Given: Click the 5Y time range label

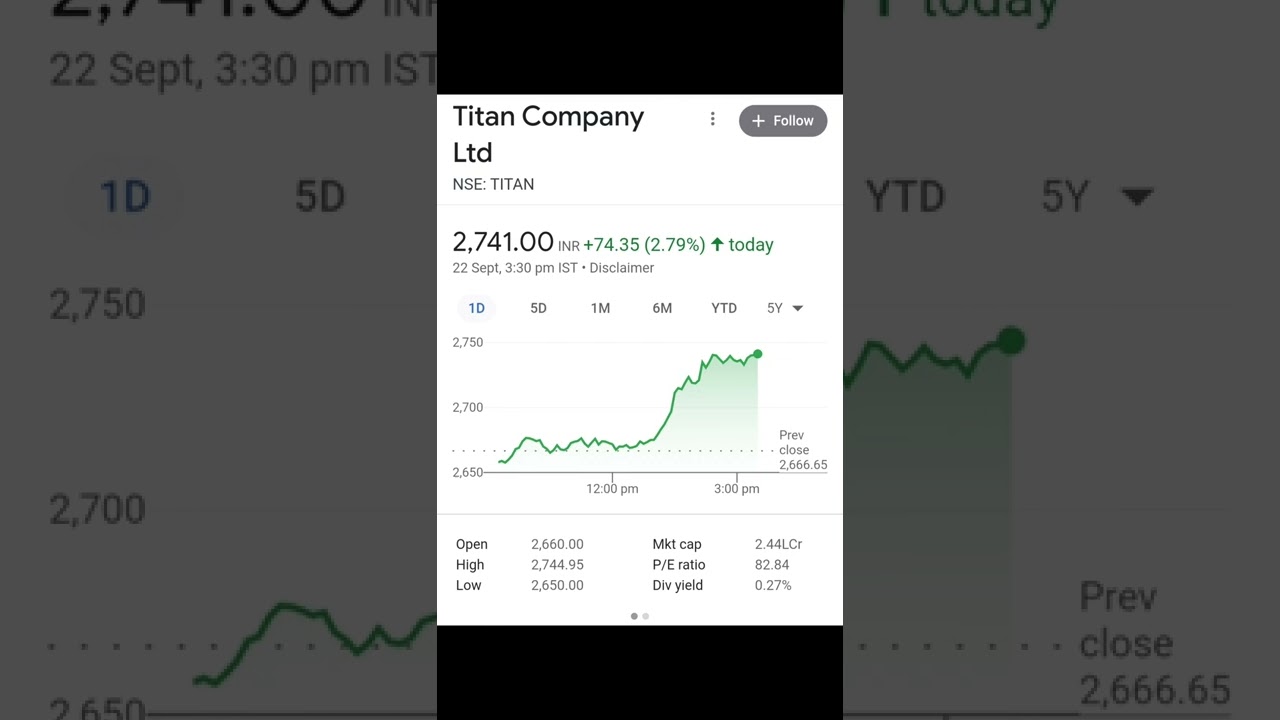Looking at the screenshot, I should (775, 308).
